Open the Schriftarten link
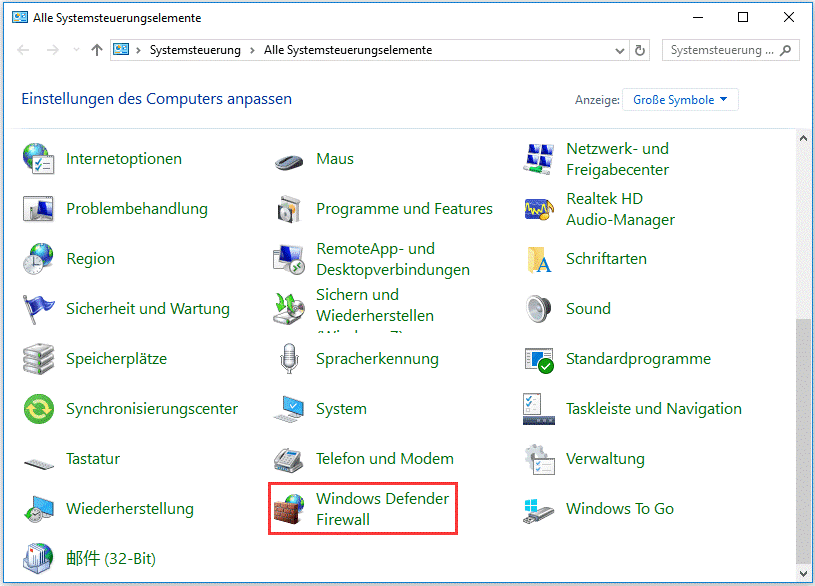Image resolution: width=815 pixels, height=586 pixels. 606,258
